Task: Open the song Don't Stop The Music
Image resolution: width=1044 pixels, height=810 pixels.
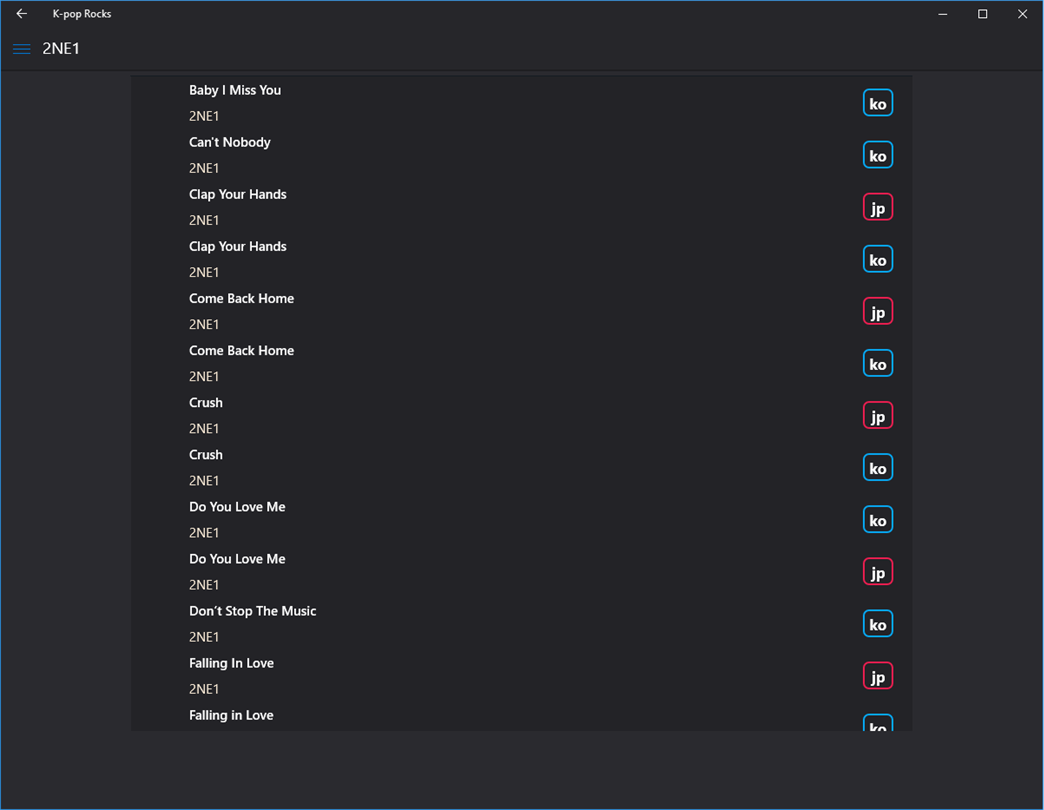Action: click(x=252, y=611)
